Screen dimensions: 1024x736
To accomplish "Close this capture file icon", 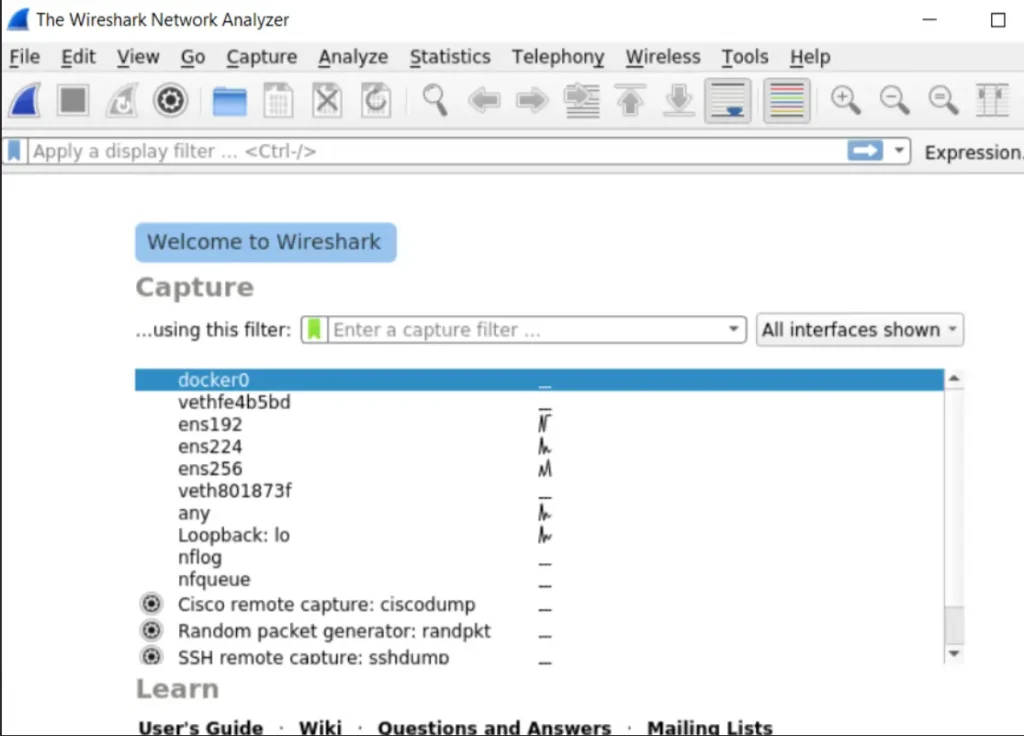I will coord(327,101).
